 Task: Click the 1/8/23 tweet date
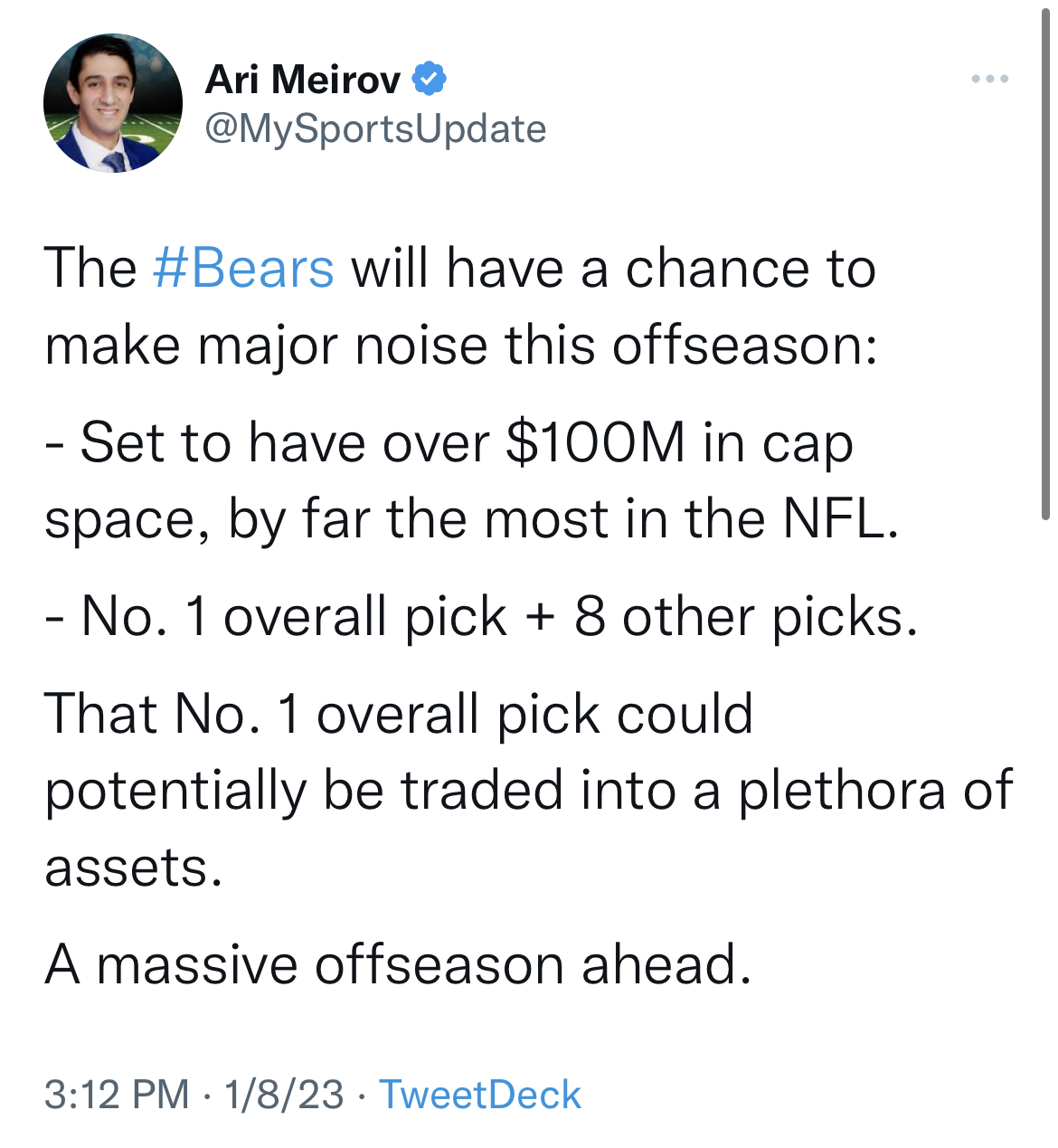(x=284, y=1095)
